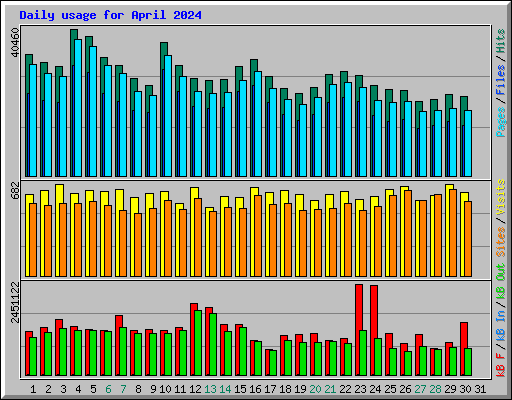This screenshot has height=400, width=512.
Task: Click the 'Daily usage for April 2024' title
Action: 110,15
